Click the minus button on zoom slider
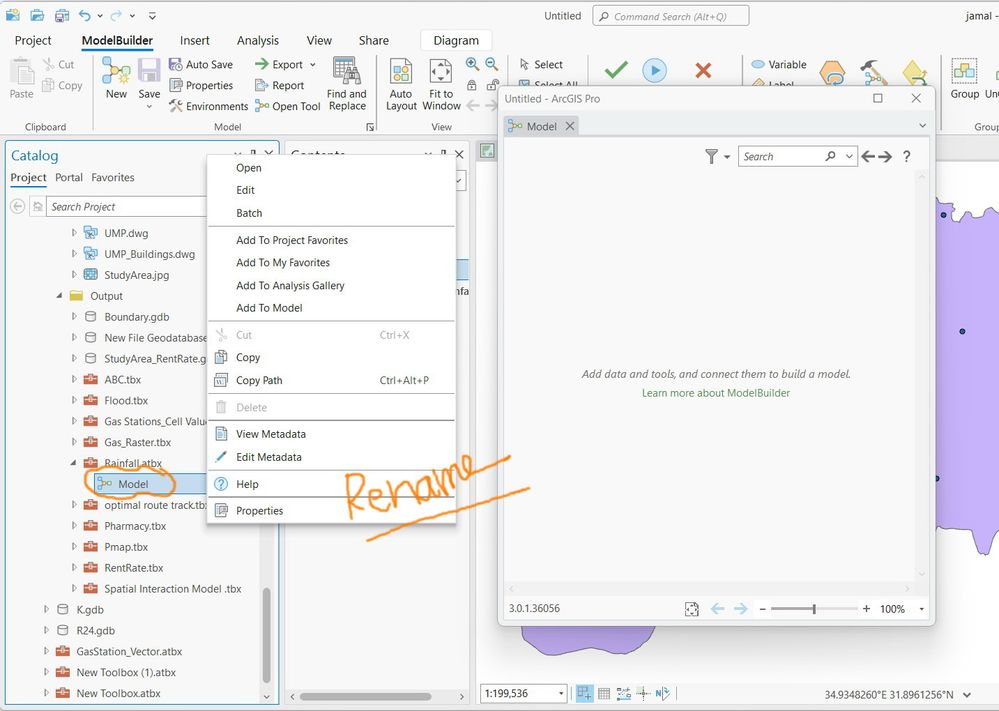Screen dimensions: 999x711 coord(762,609)
